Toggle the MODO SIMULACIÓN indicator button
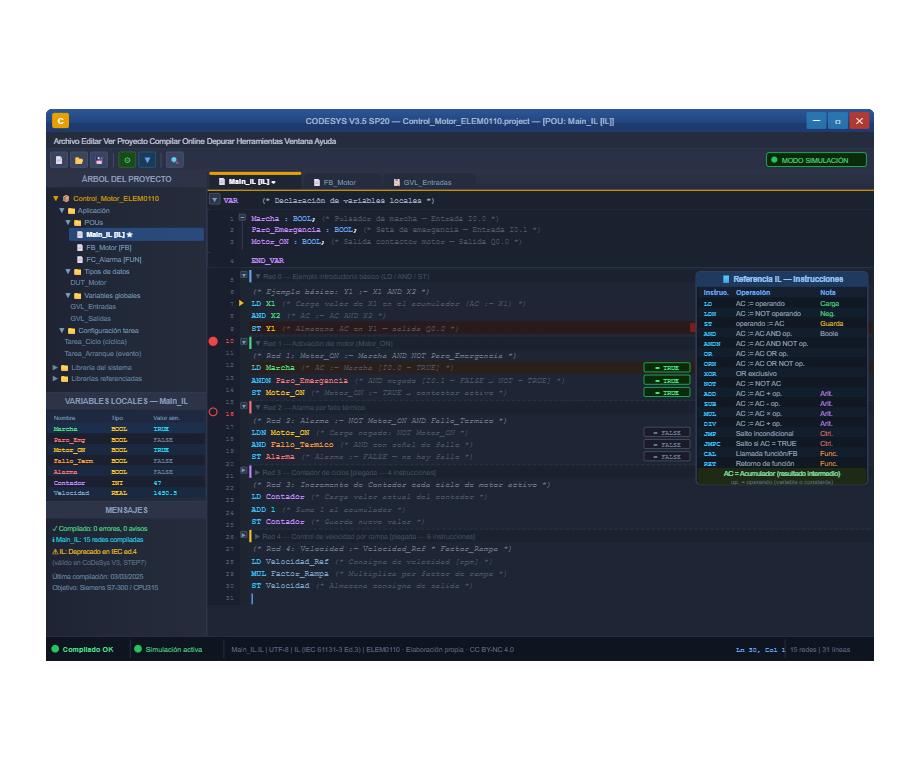920x770 pixels. tap(816, 160)
